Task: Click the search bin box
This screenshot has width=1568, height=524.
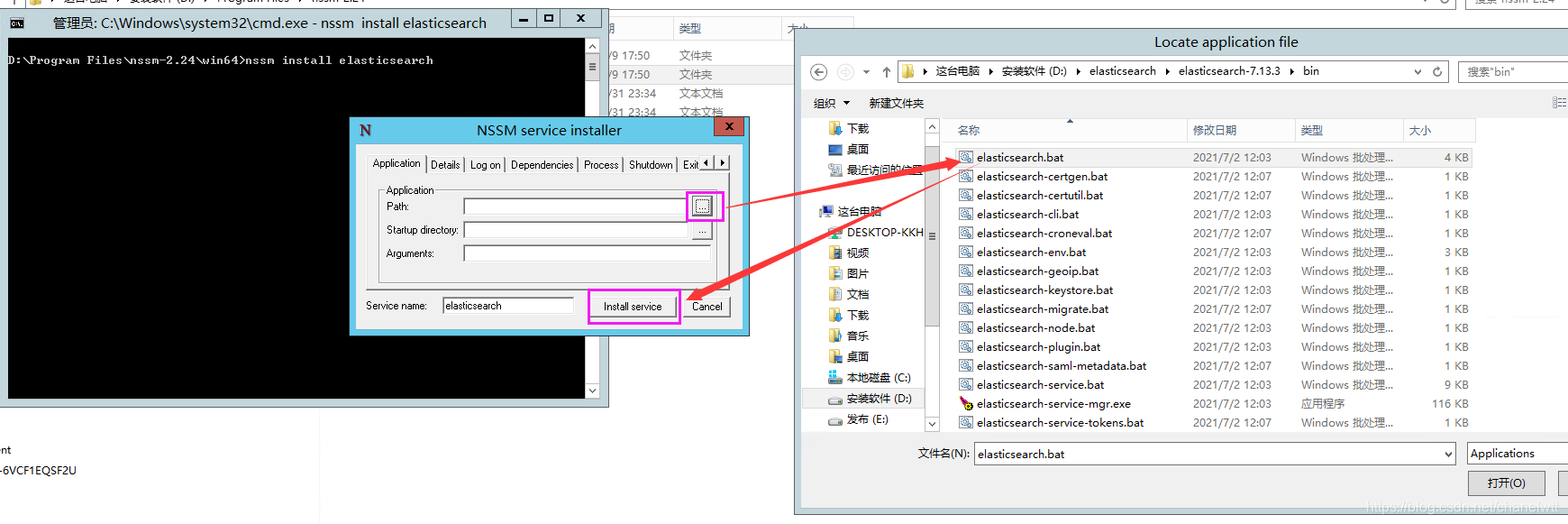Action: click(x=1513, y=72)
